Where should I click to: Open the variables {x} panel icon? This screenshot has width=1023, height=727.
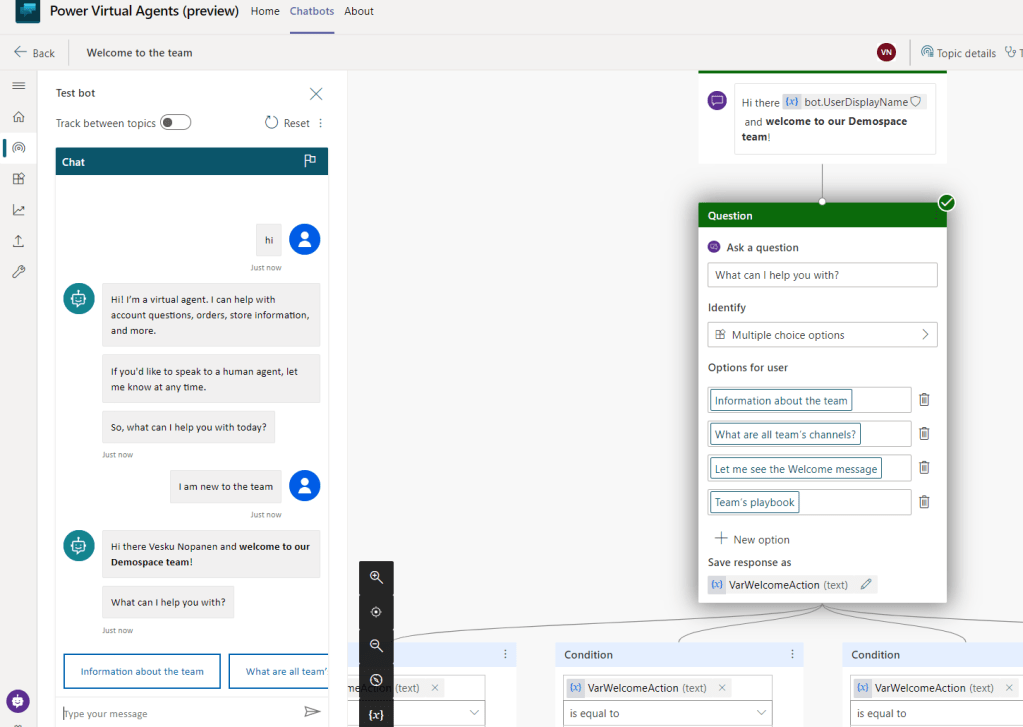[376, 714]
